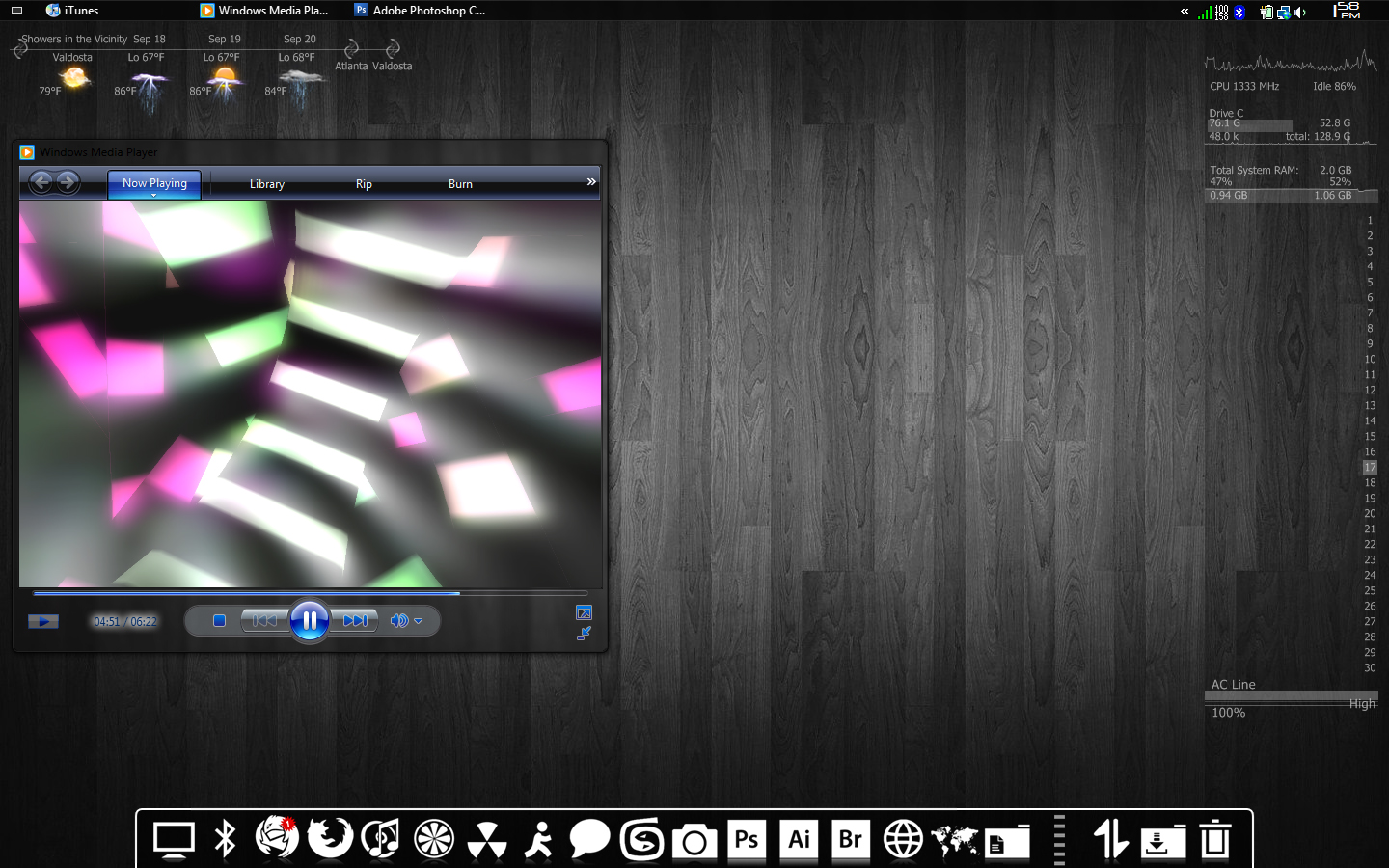1389x868 pixels.
Task: Click the clock showing 1:58 PM
Action: pos(1347,11)
